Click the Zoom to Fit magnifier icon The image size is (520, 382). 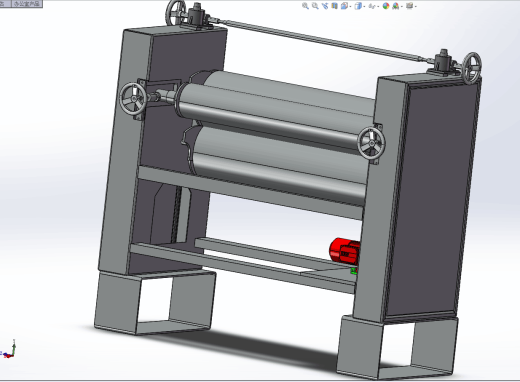305,6
